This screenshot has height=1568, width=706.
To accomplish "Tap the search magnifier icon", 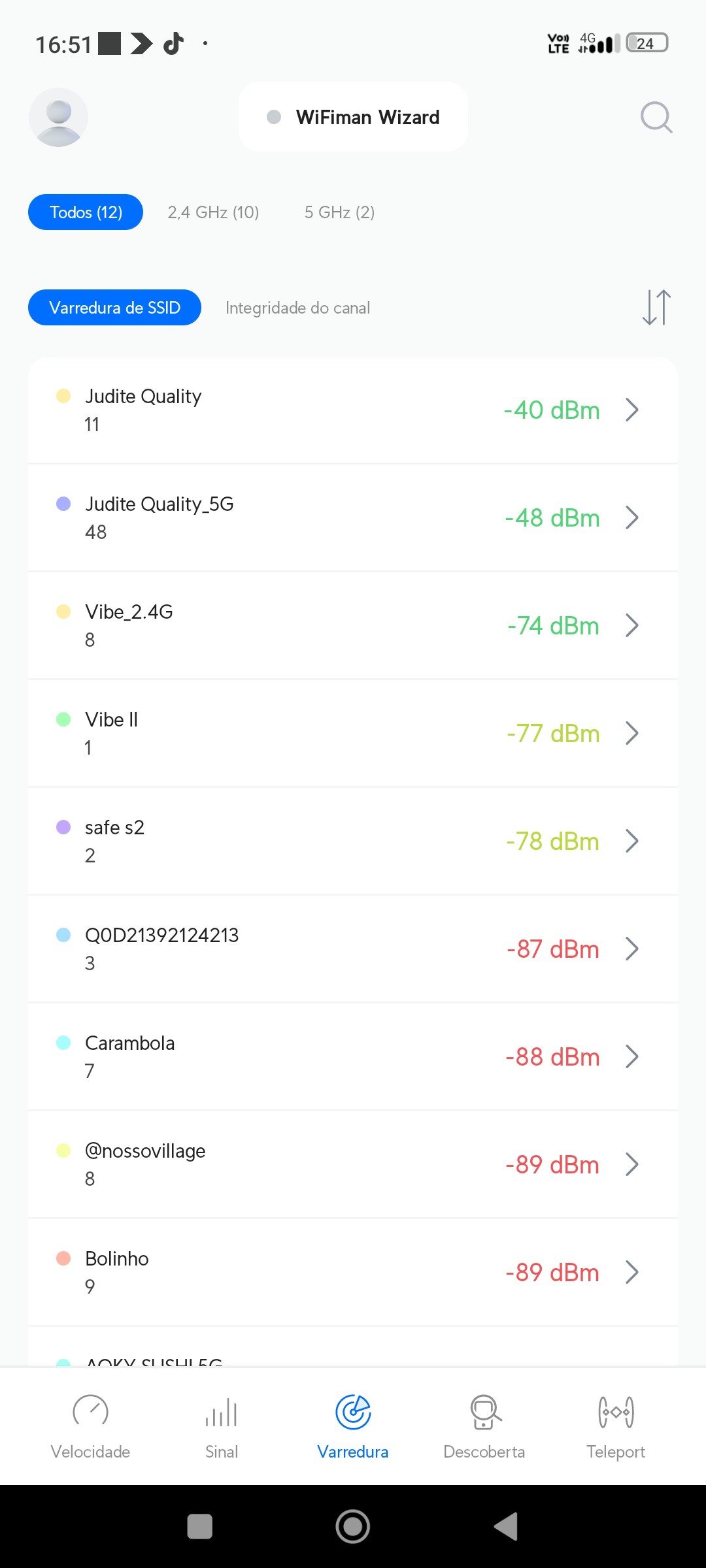I will tap(656, 118).
